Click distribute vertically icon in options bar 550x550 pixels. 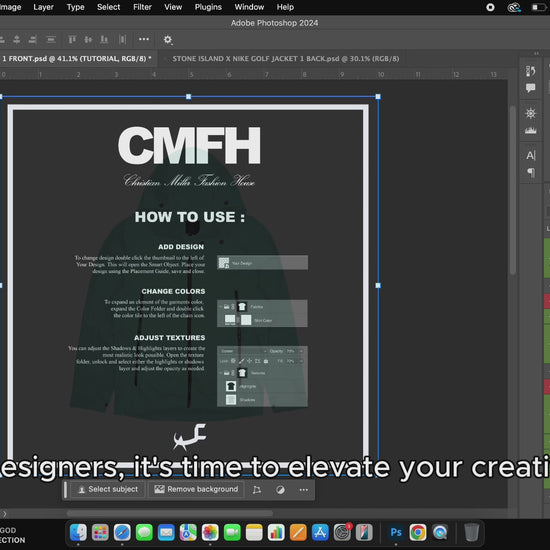(51, 40)
